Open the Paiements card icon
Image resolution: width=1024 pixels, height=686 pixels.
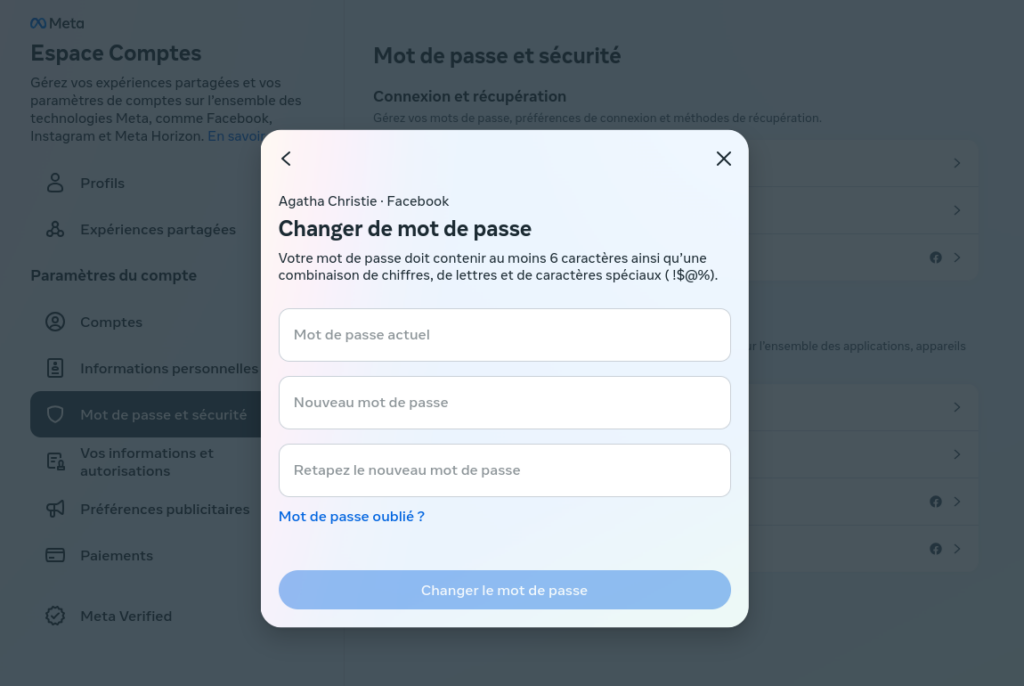click(56, 555)
